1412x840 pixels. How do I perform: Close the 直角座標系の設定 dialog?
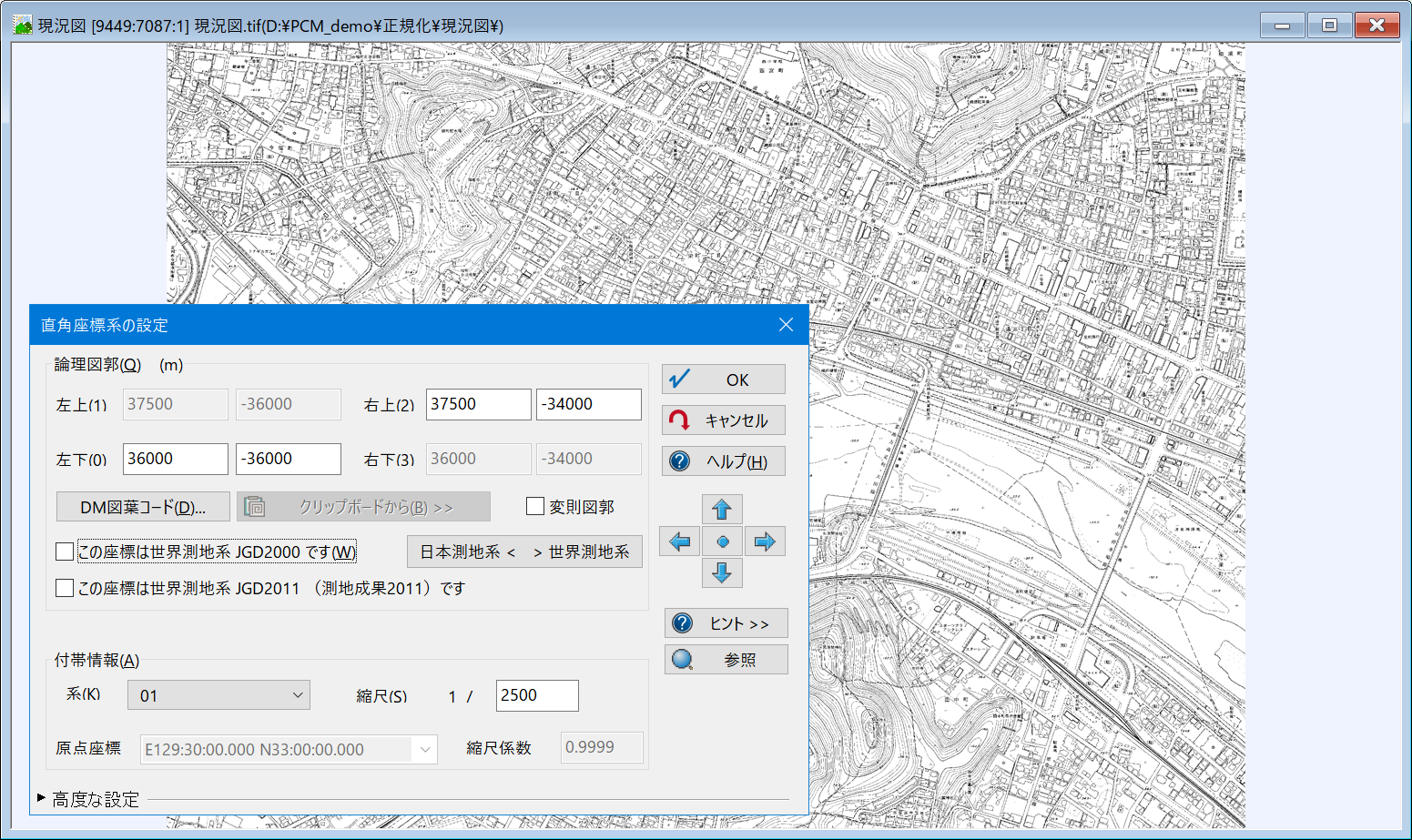coord(786,325)
